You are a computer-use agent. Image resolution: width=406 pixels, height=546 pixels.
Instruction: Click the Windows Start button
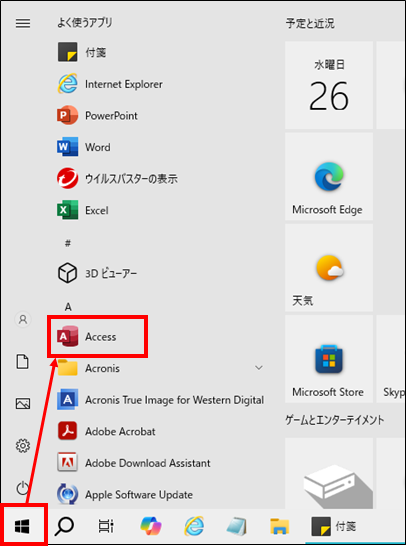coord(23,525)
